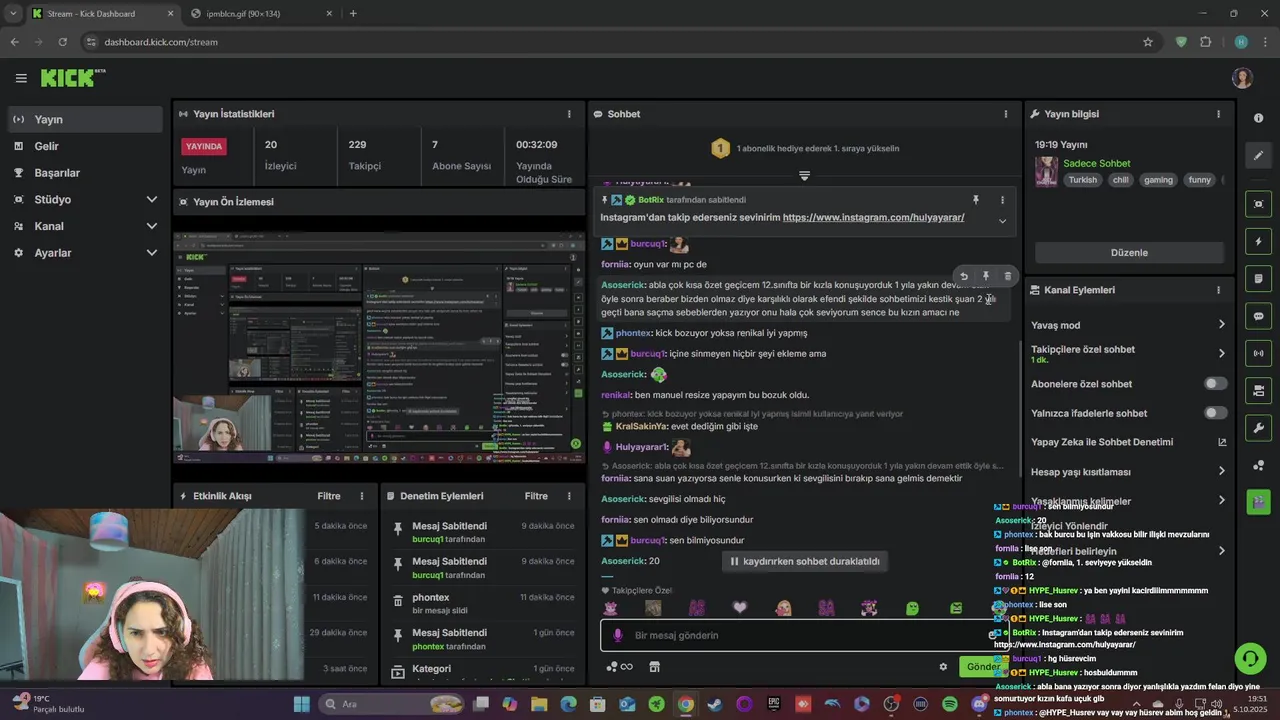Delete the hovered Asoserick chat message
The height and width of the screenshot is (720, 1280).
coord(1007,276)
